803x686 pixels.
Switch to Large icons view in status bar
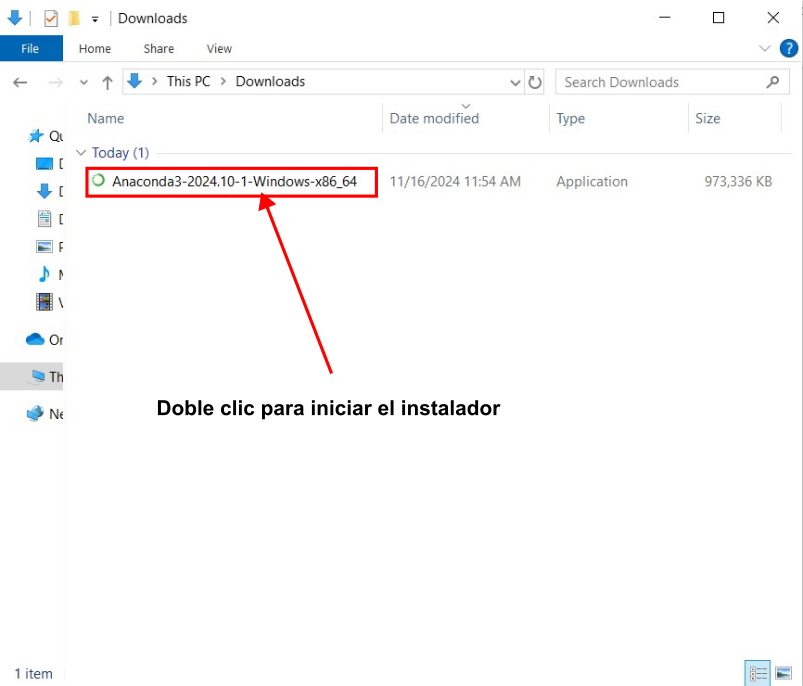click(784, 673)
